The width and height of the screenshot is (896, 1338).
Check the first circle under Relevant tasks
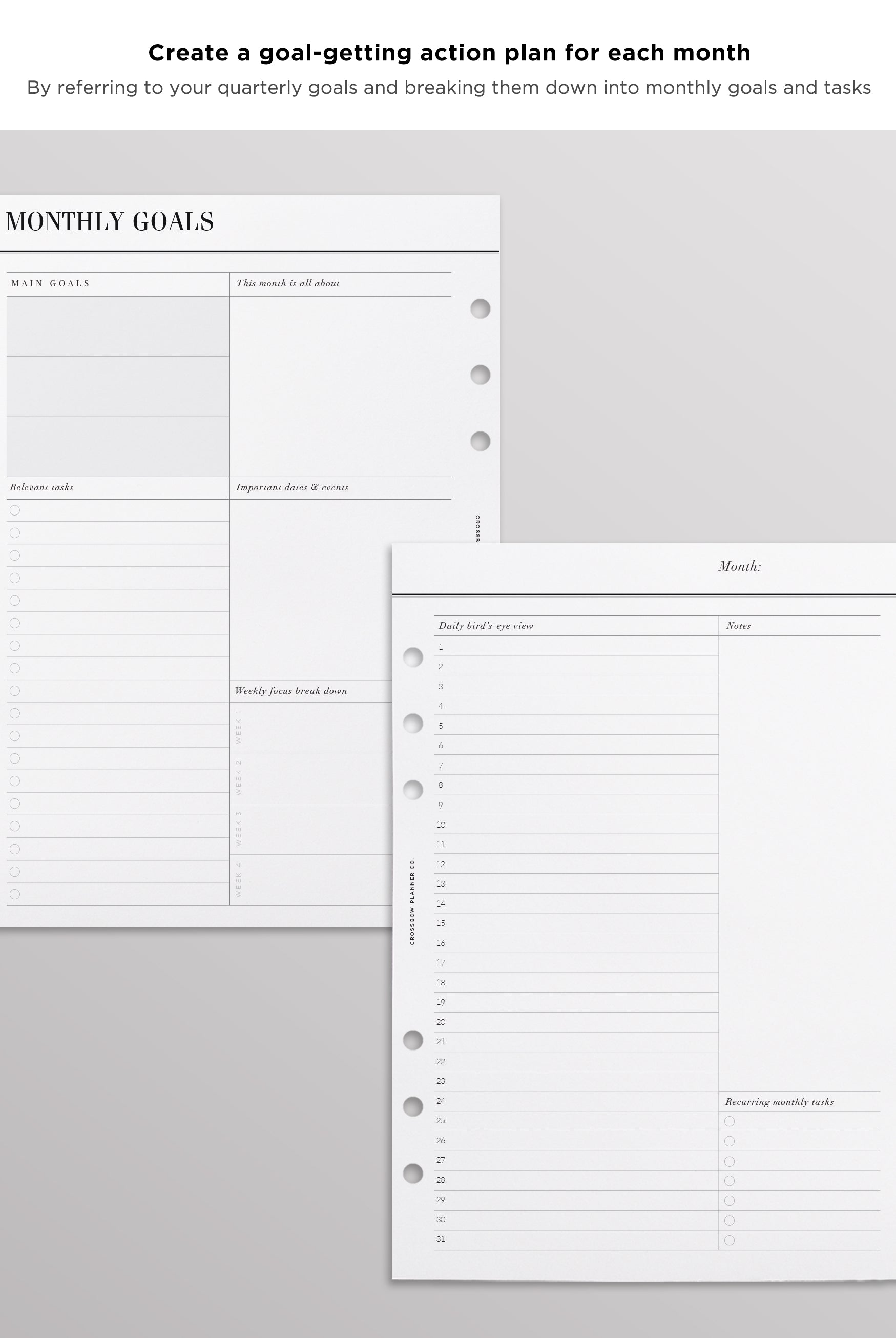pyautogui.click(x=15, y=510)
